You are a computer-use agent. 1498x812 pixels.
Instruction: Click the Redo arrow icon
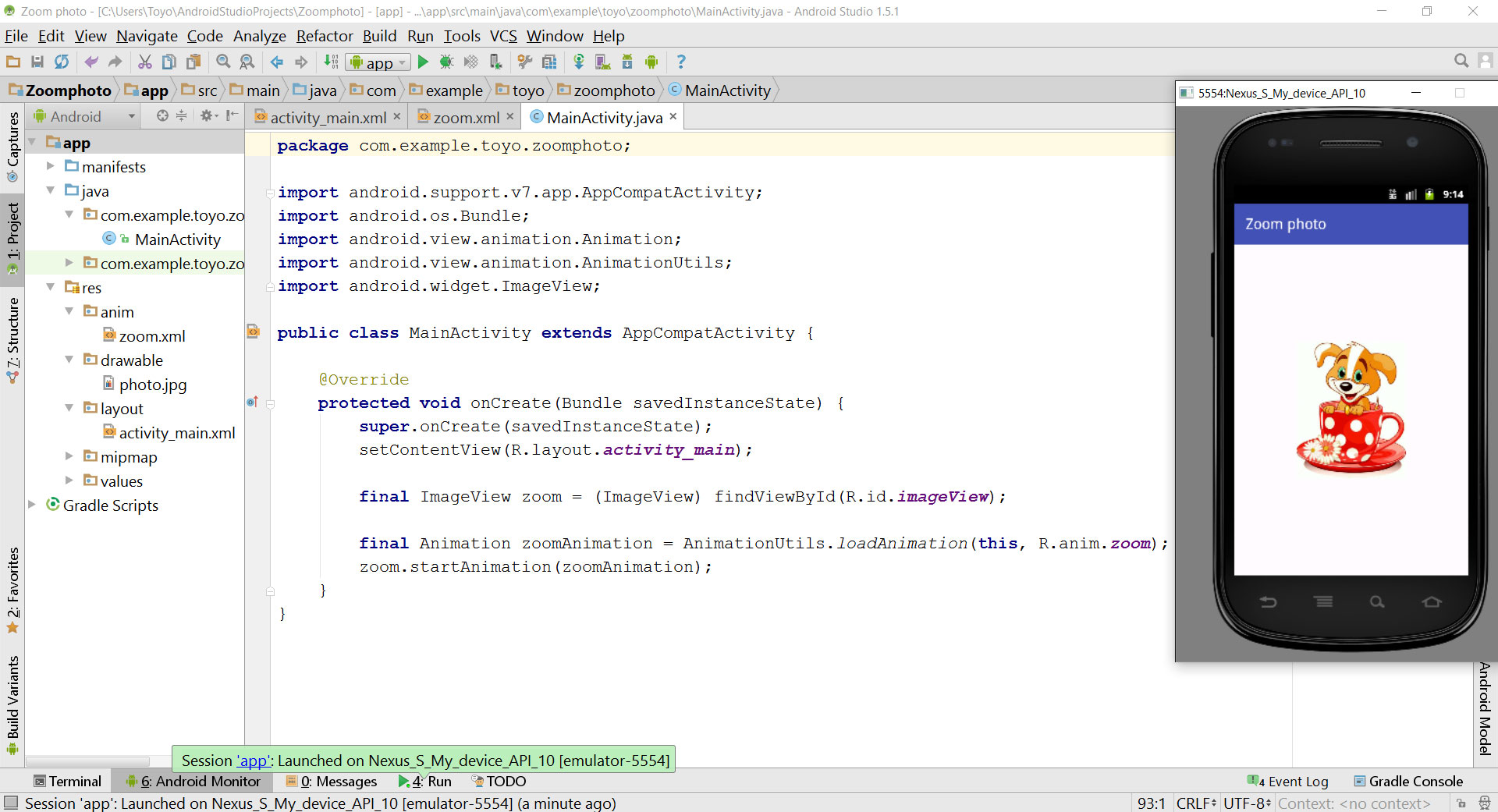pos(115,62)
